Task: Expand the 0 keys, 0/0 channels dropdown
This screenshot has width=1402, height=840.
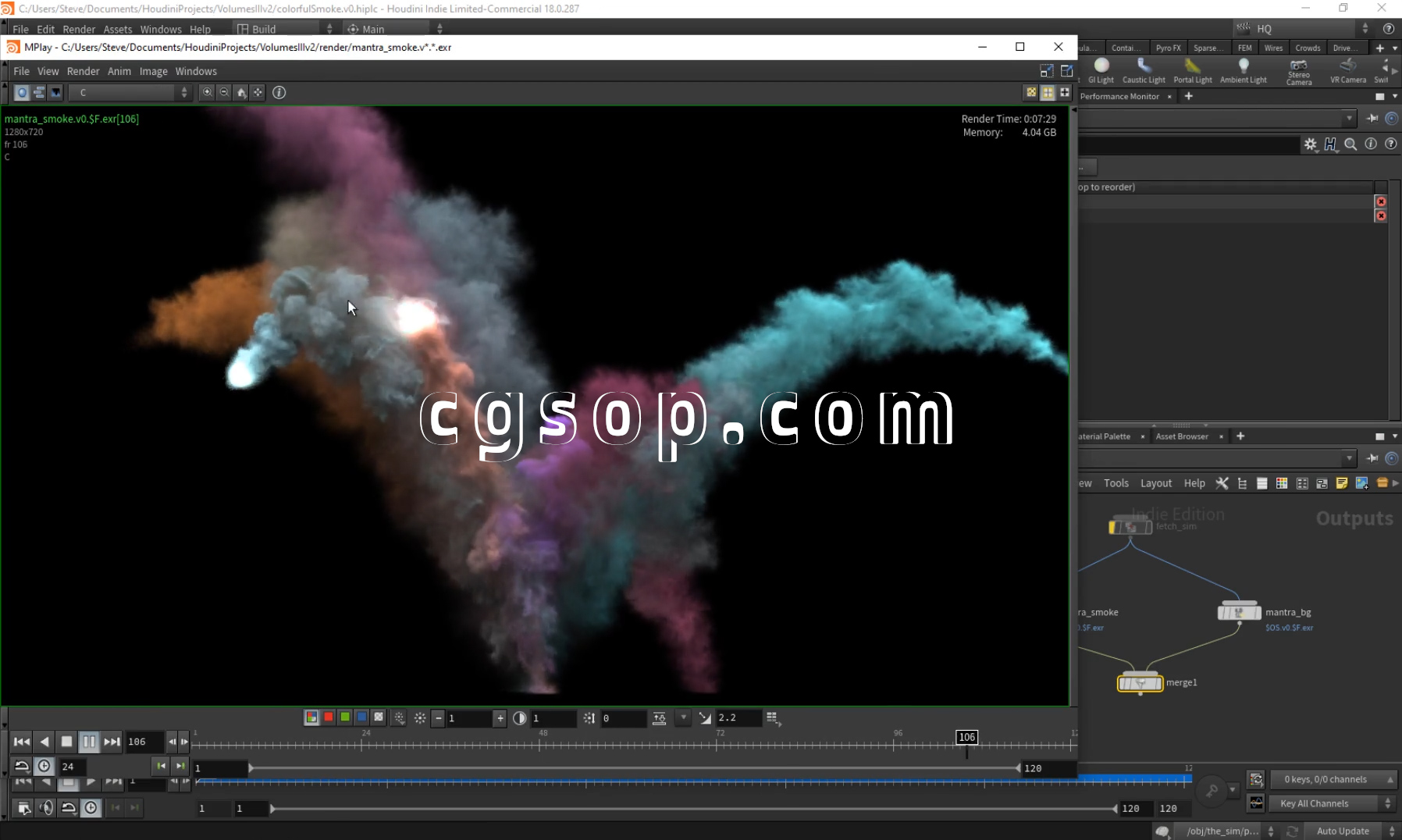Action: click(x=1333, y=779)
